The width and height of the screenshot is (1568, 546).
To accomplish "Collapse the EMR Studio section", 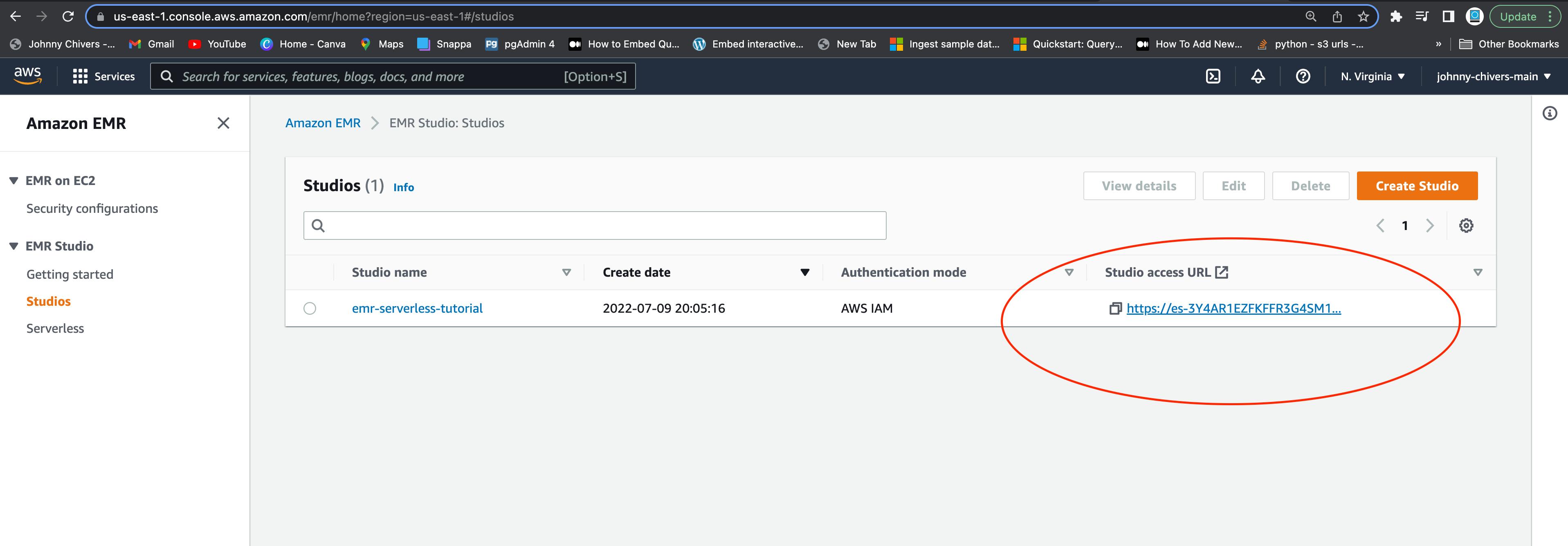I will click(13, 246).
